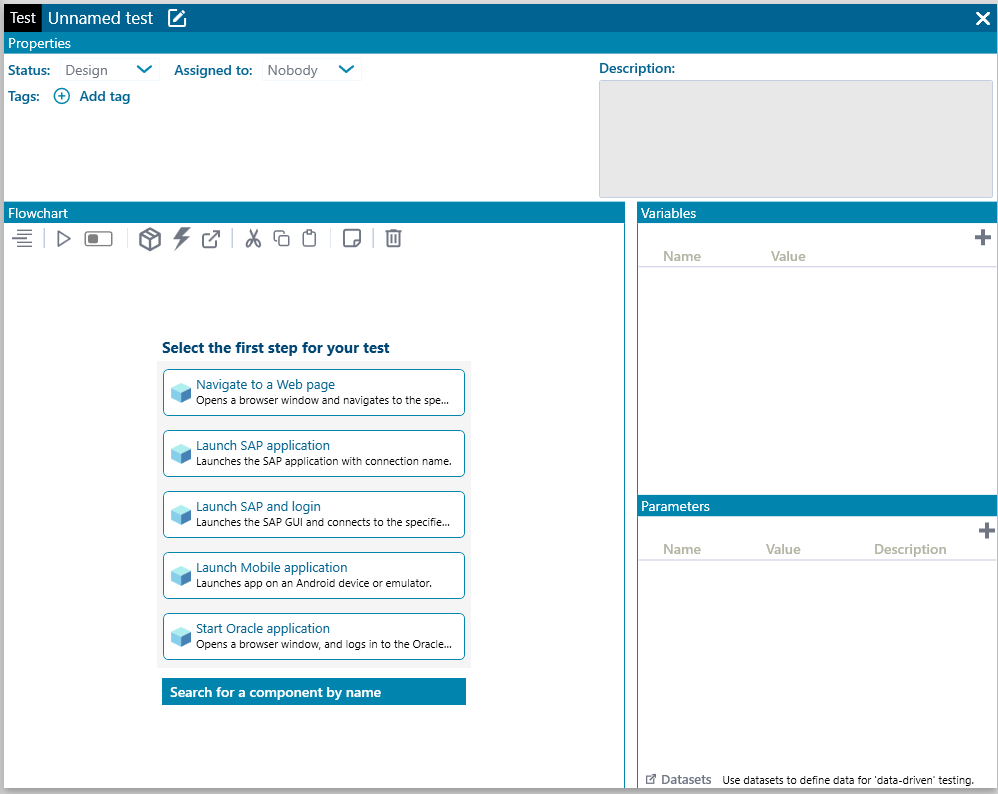This screenshot has width=998, height=794.
Task: Click the Variables Name column header
Action: (x=682, y=256)
